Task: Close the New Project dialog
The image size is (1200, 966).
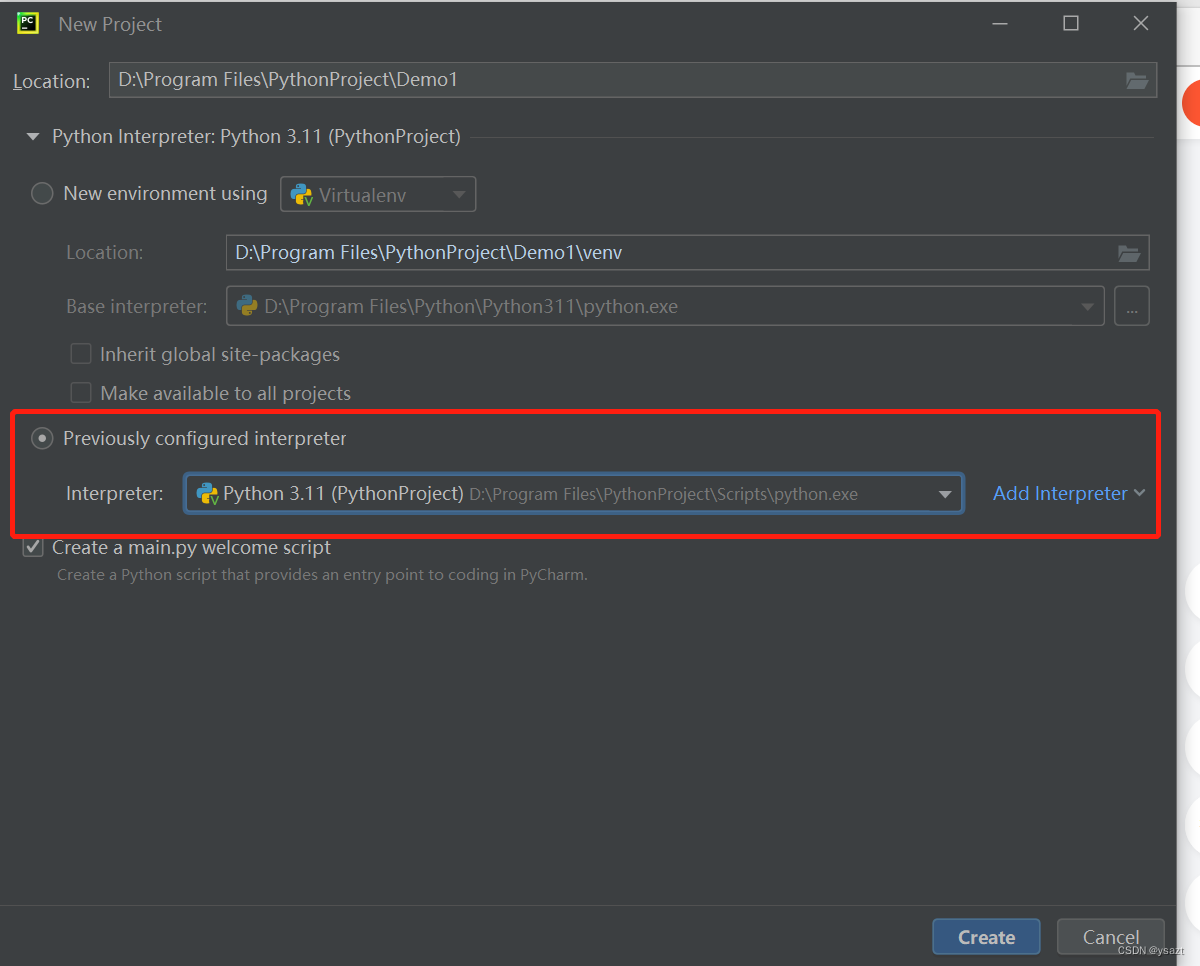Action: pos(1141,23)
